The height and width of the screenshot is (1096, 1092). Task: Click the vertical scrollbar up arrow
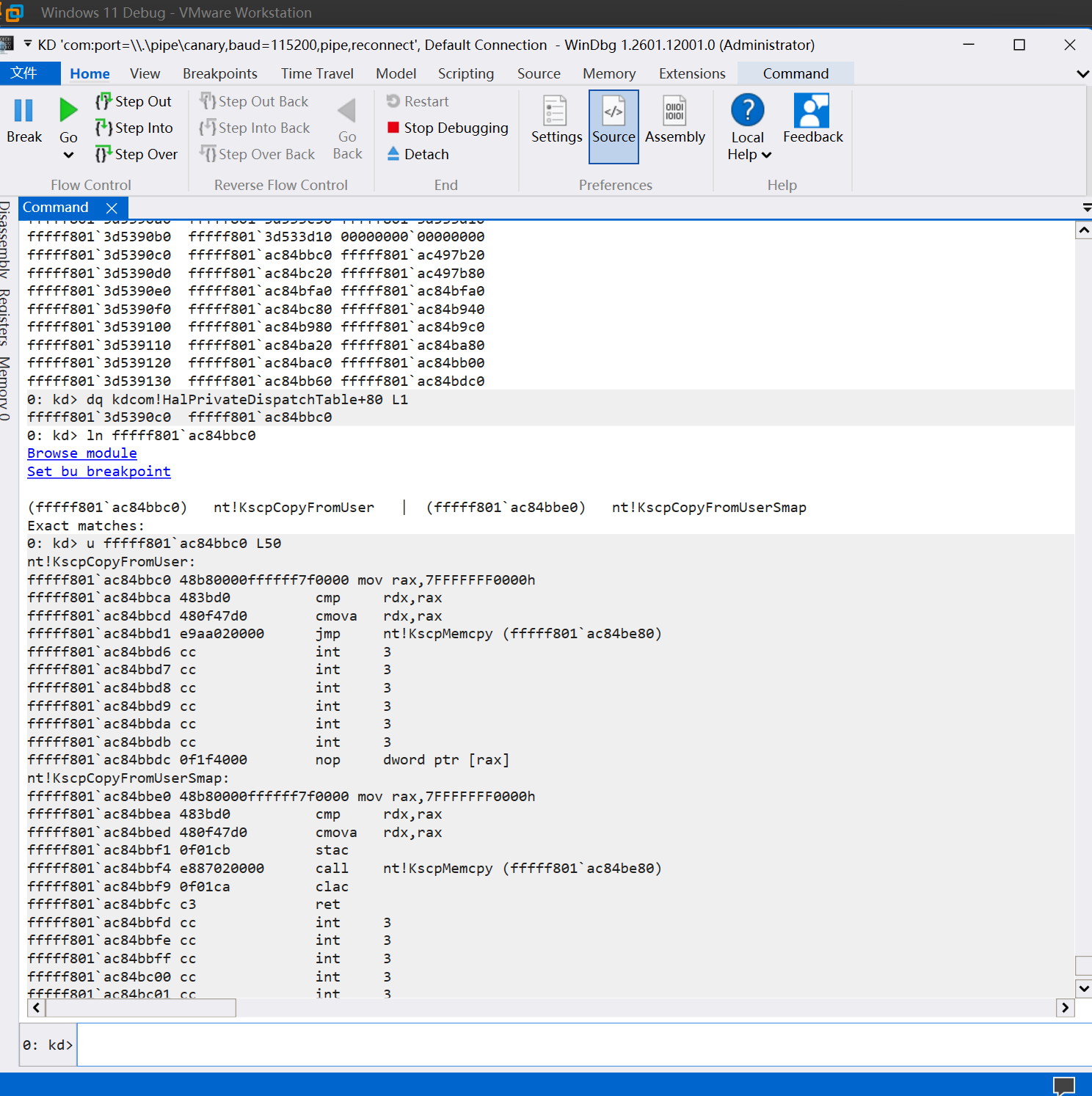1084,230
